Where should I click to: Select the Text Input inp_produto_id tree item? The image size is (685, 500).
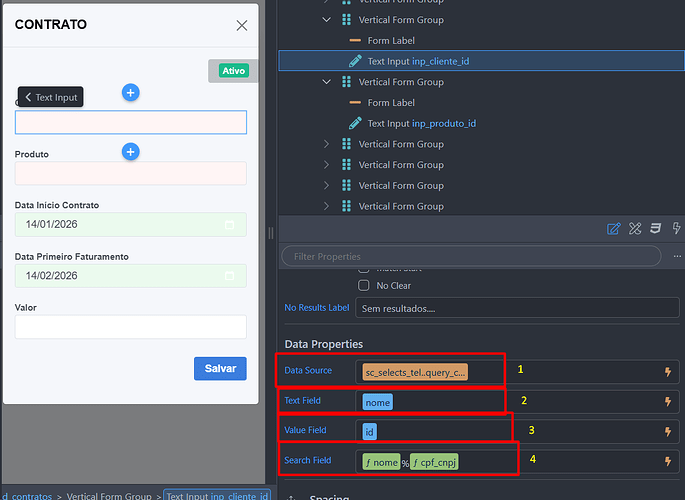coord(420,124)
